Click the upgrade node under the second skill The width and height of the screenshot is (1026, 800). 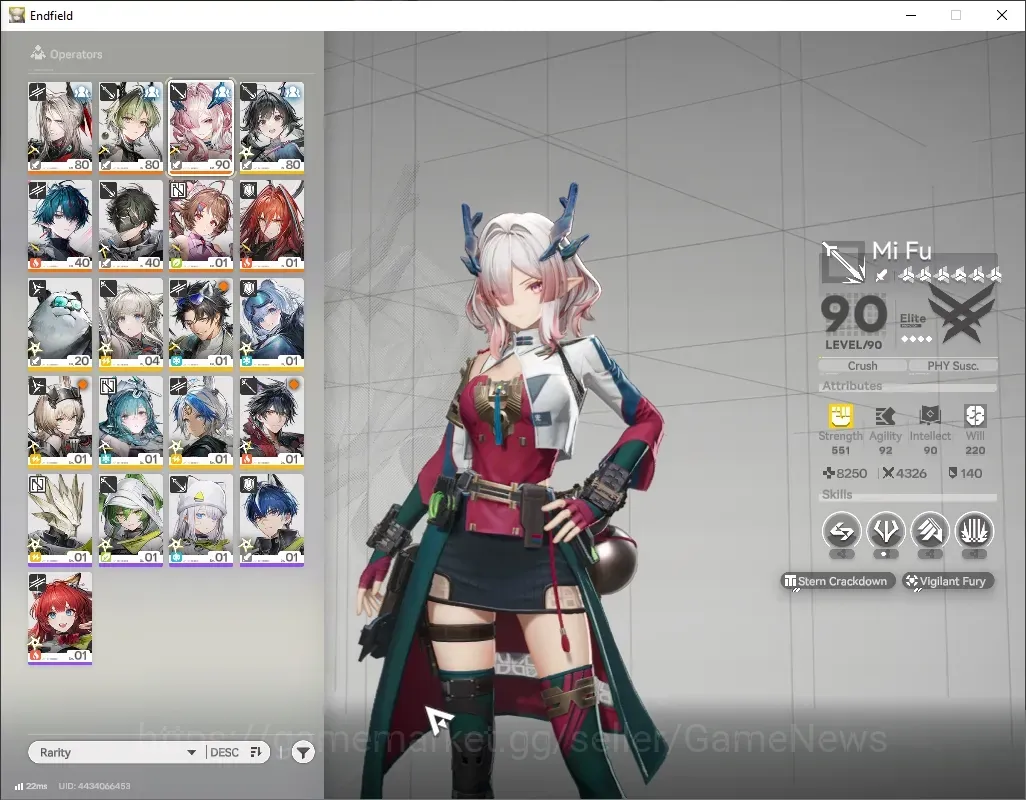point(885,555)
